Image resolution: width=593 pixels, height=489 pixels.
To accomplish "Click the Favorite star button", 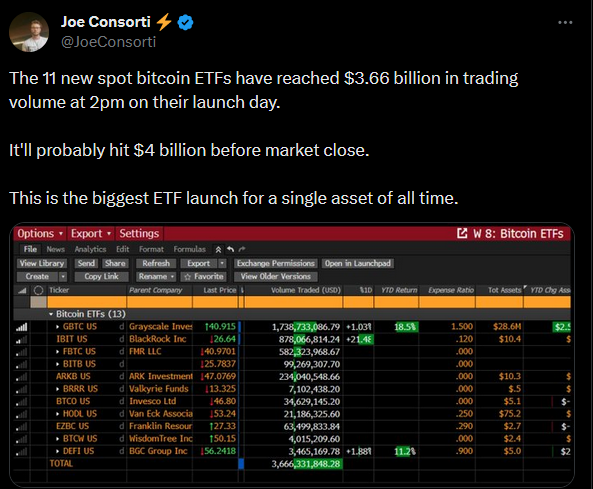I will 203,276.
